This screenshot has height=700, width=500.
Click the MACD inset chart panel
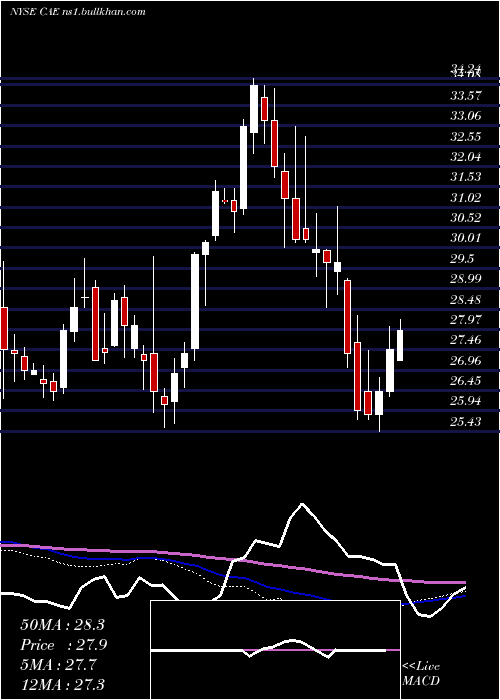pyautogui.click(x=275, y=650)
